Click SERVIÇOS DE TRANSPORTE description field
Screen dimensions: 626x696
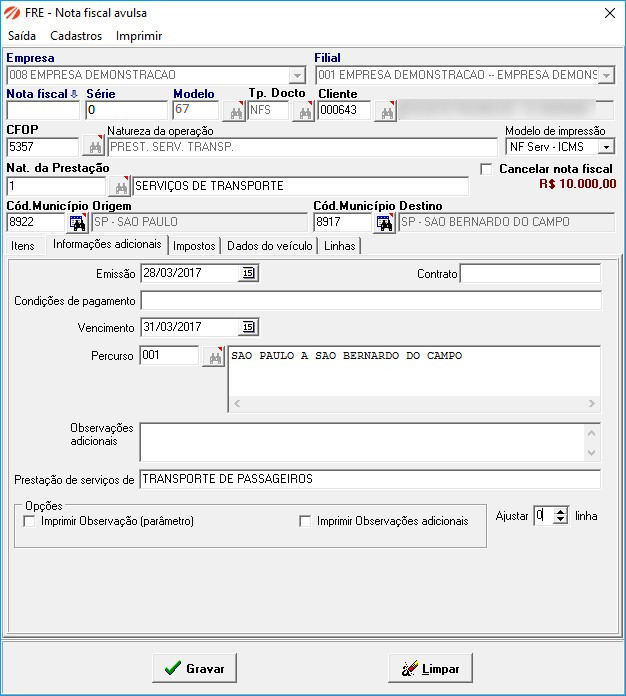coord(301,186)
